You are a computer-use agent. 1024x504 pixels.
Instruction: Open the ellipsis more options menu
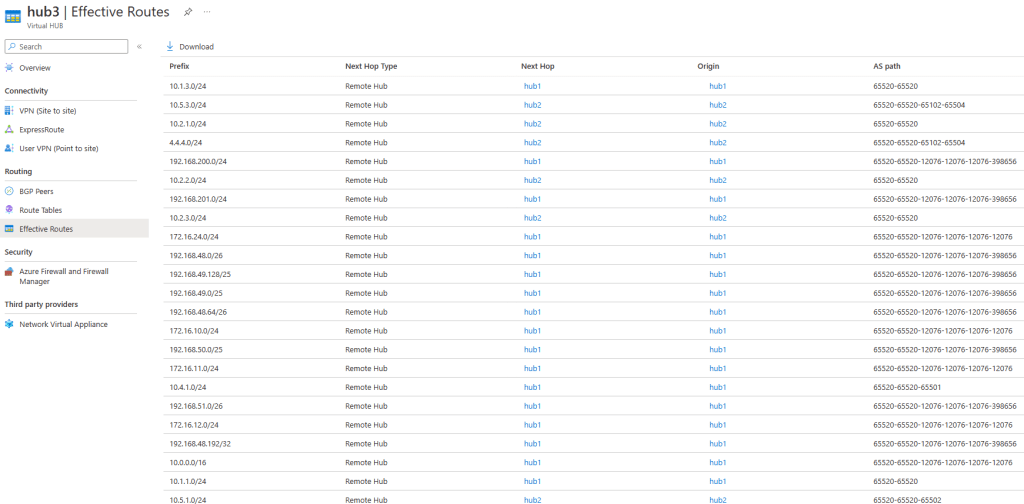click(x=207, y=12)
